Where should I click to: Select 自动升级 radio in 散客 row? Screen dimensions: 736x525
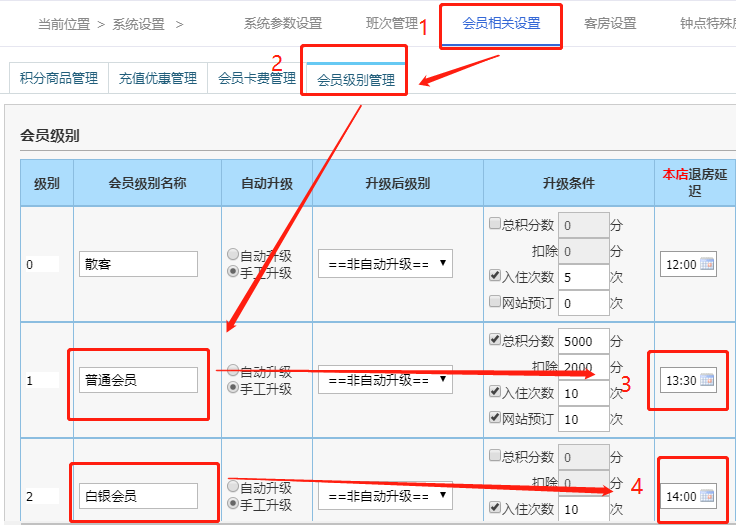(233, 255)
